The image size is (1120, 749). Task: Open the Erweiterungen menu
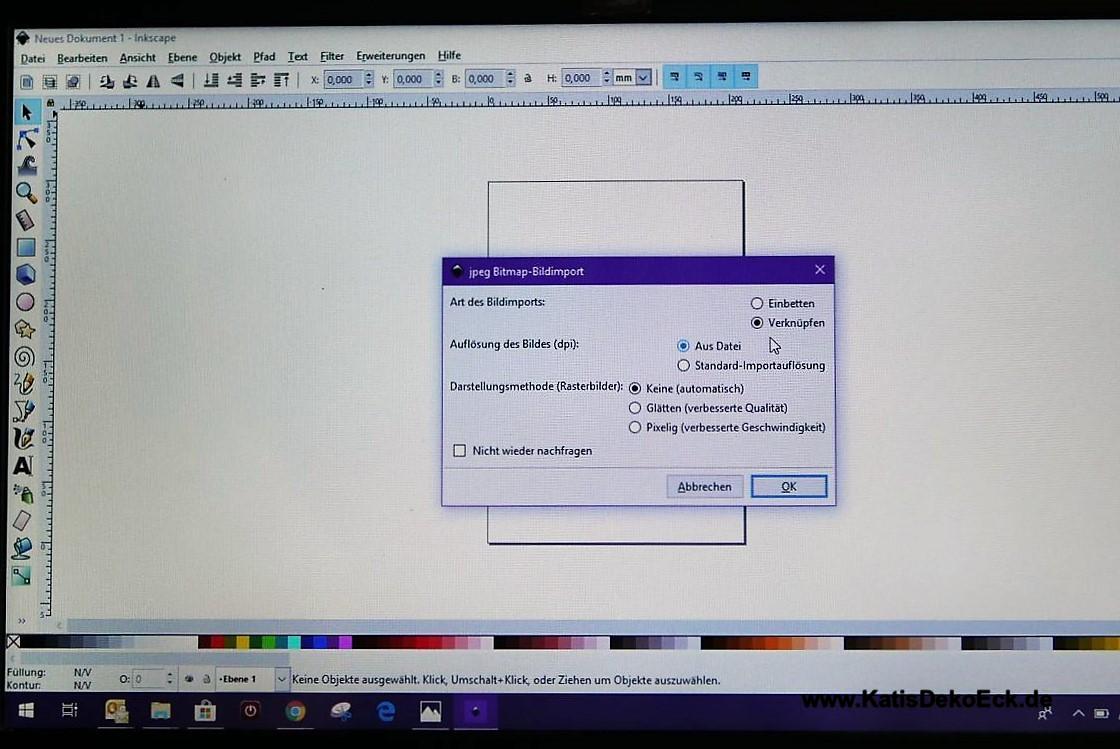click(x=390, y=56)
